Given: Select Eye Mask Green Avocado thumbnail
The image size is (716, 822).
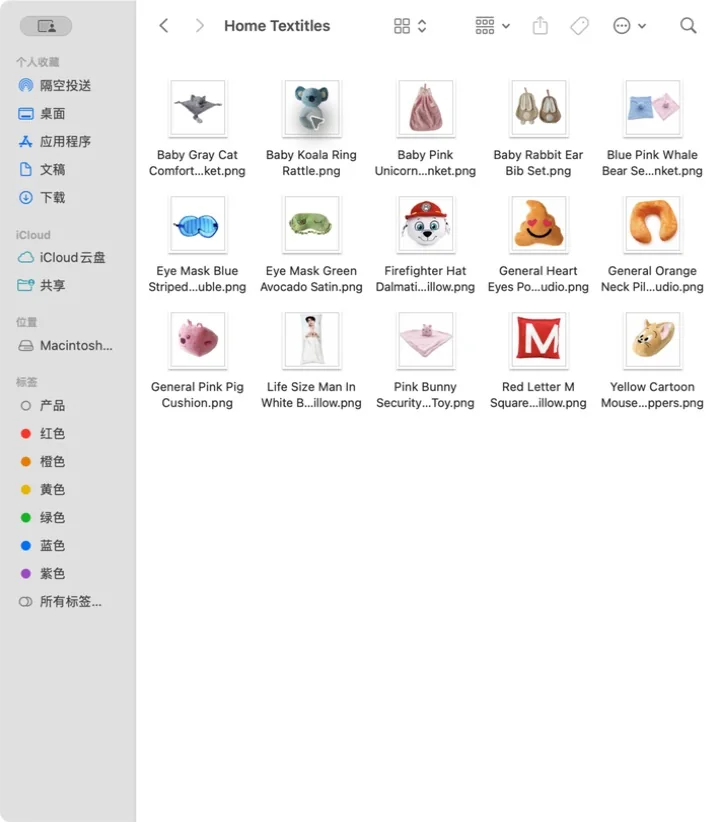Looking at the screenshot, I should pos(311,224).
